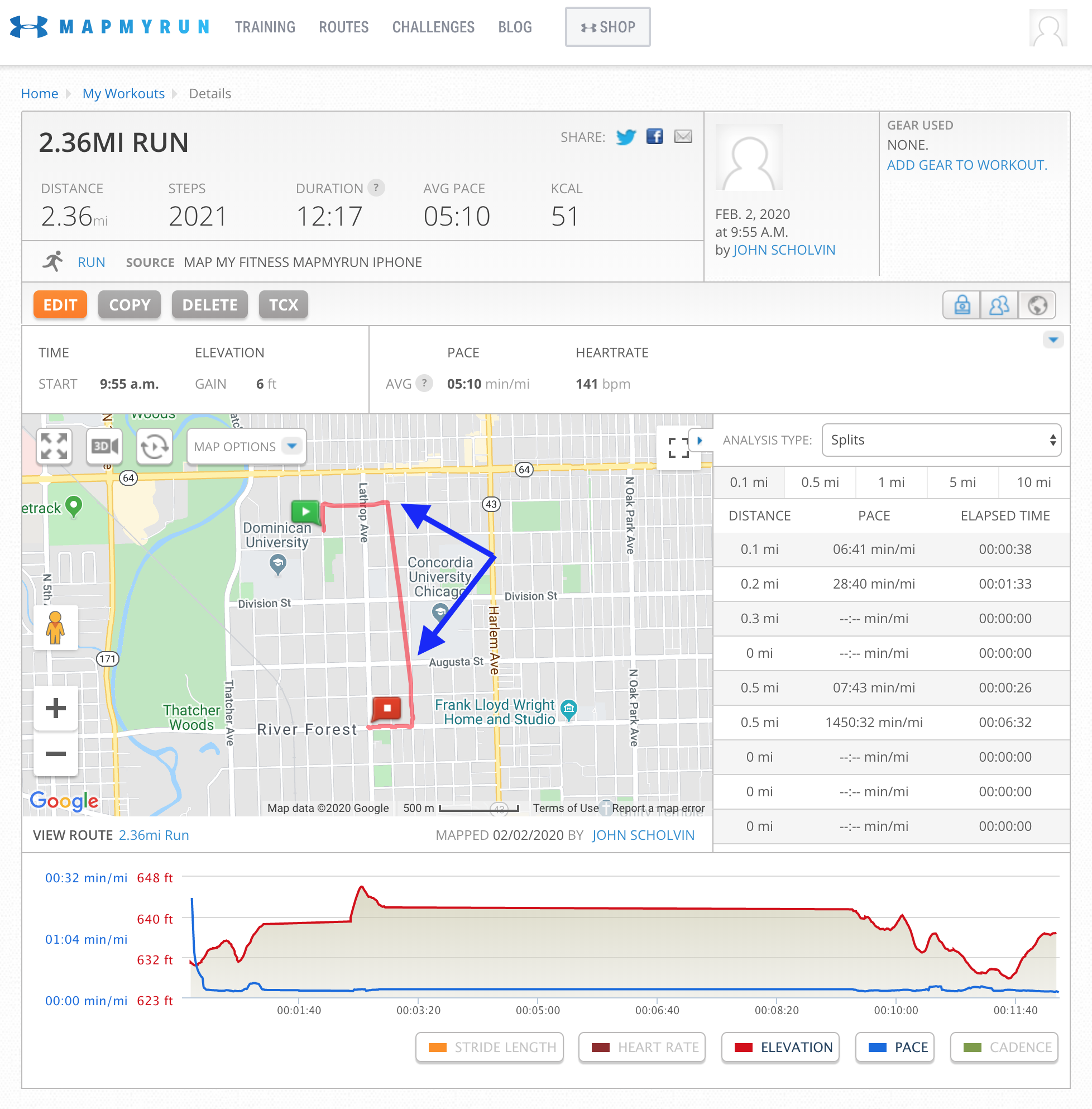Select the 10 mi split tab
Viewport: 1092px width, 1109px height.
tap(1033, 482)
